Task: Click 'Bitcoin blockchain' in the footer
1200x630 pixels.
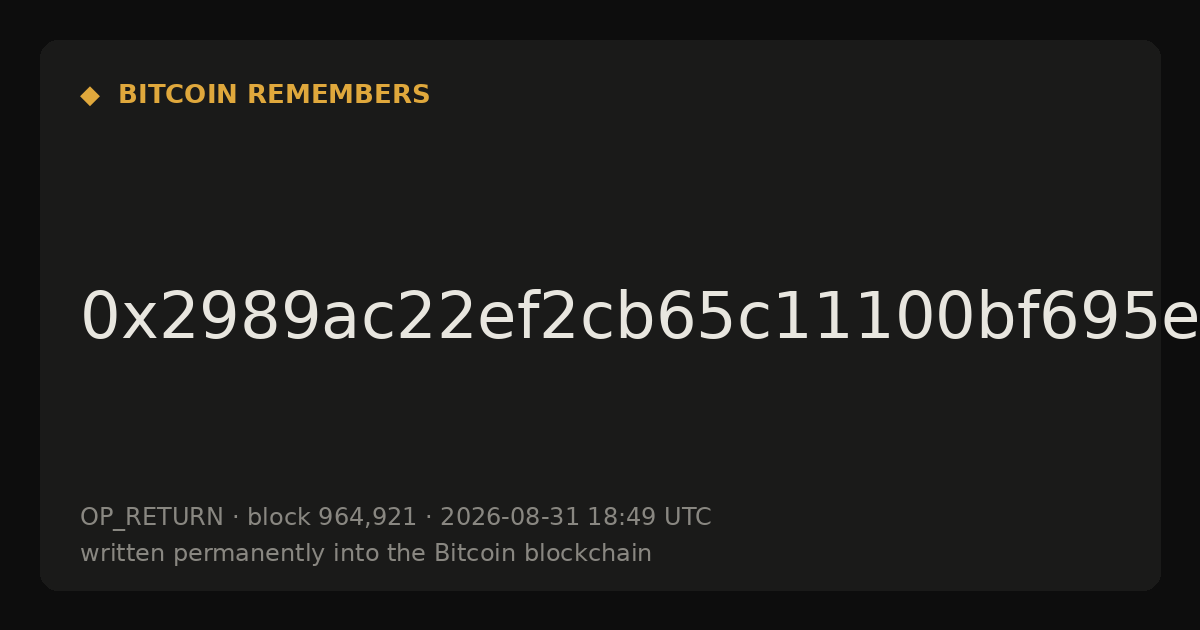Action: point(543,553)
